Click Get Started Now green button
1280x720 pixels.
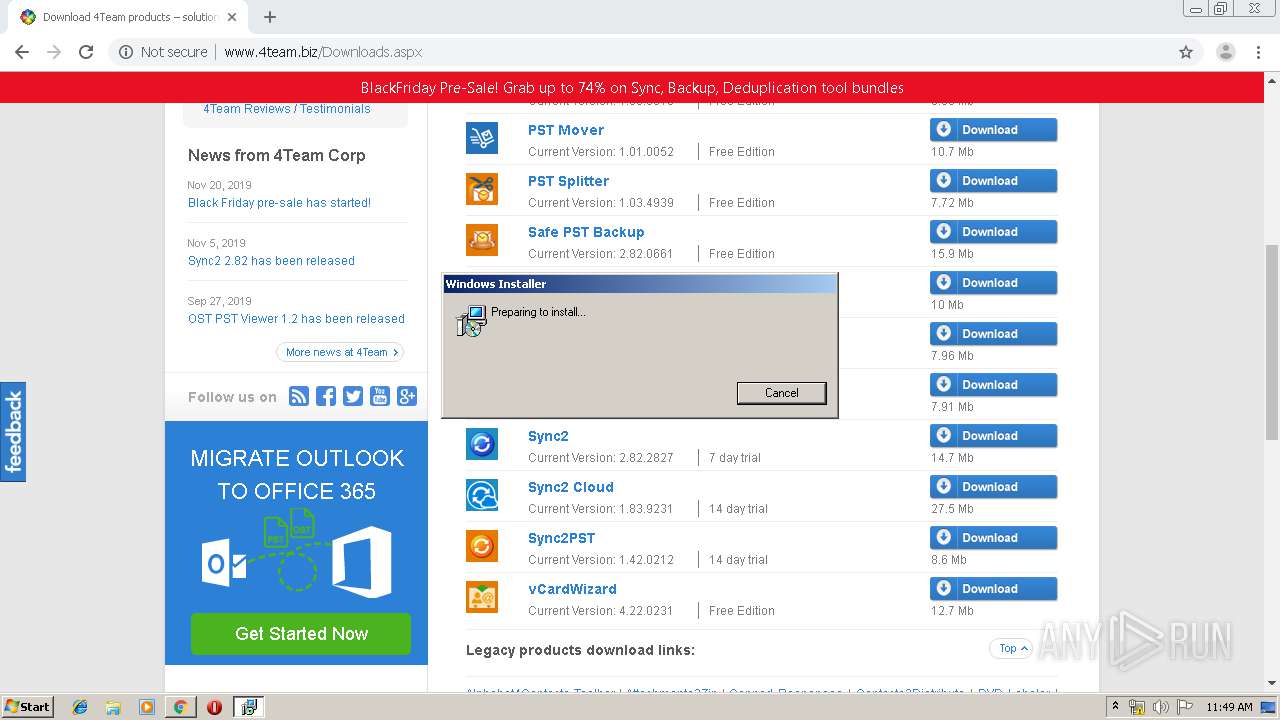301,634
